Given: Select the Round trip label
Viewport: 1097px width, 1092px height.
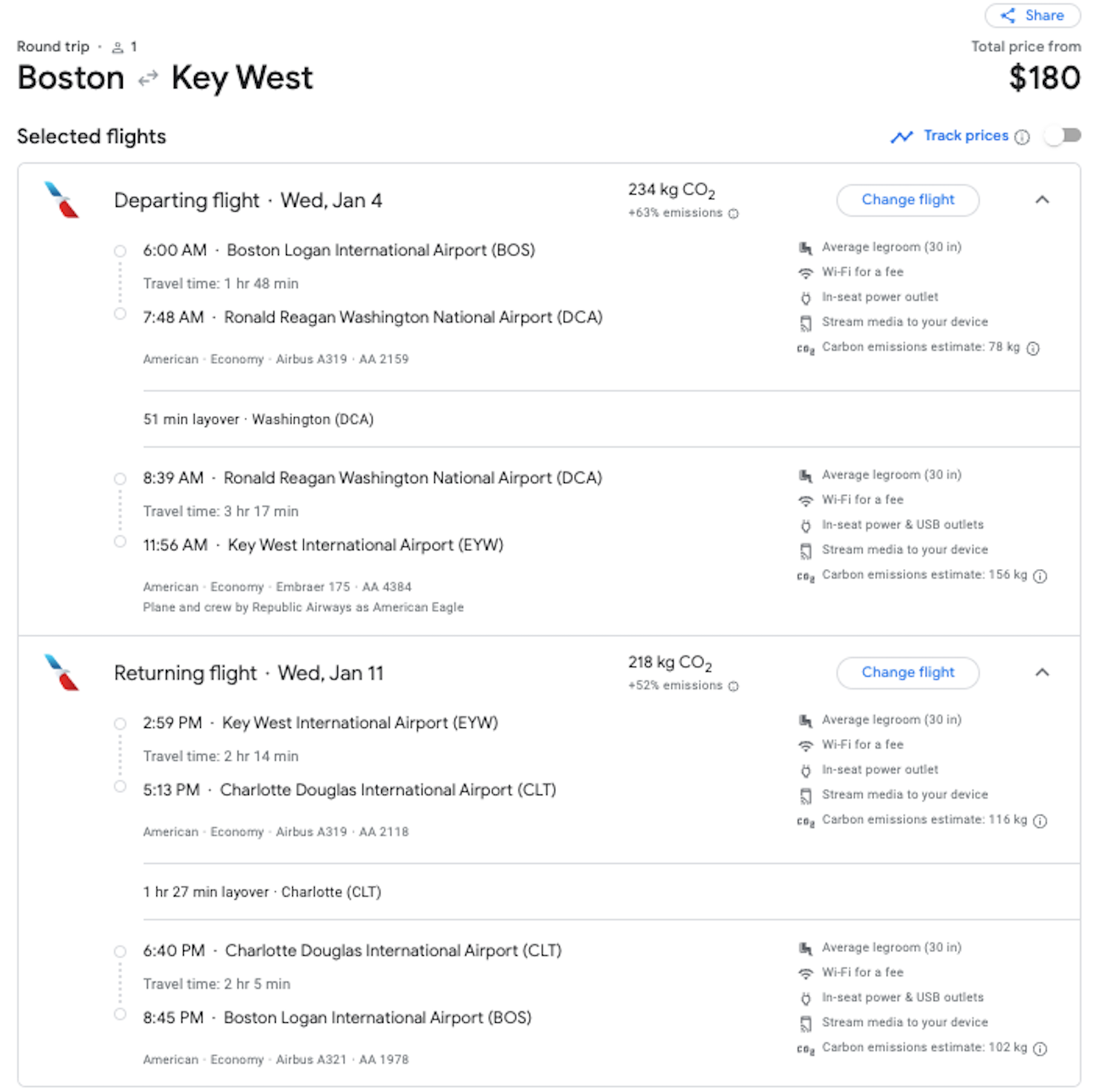Looking at the screenshot, I should 53,47.
